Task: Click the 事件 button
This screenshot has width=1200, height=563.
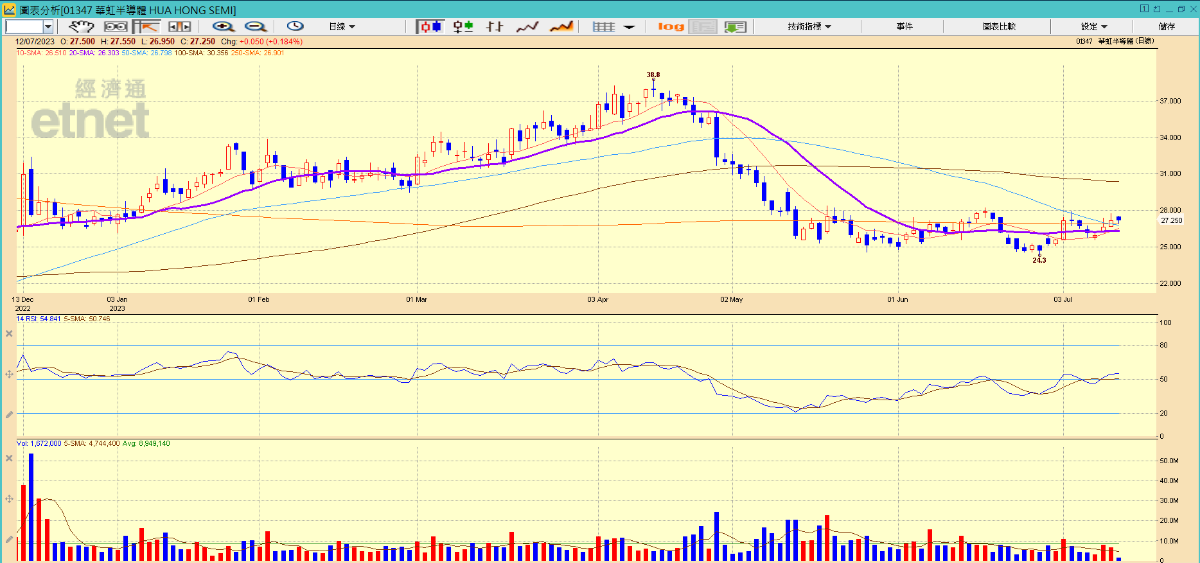Action: [904, 26]
